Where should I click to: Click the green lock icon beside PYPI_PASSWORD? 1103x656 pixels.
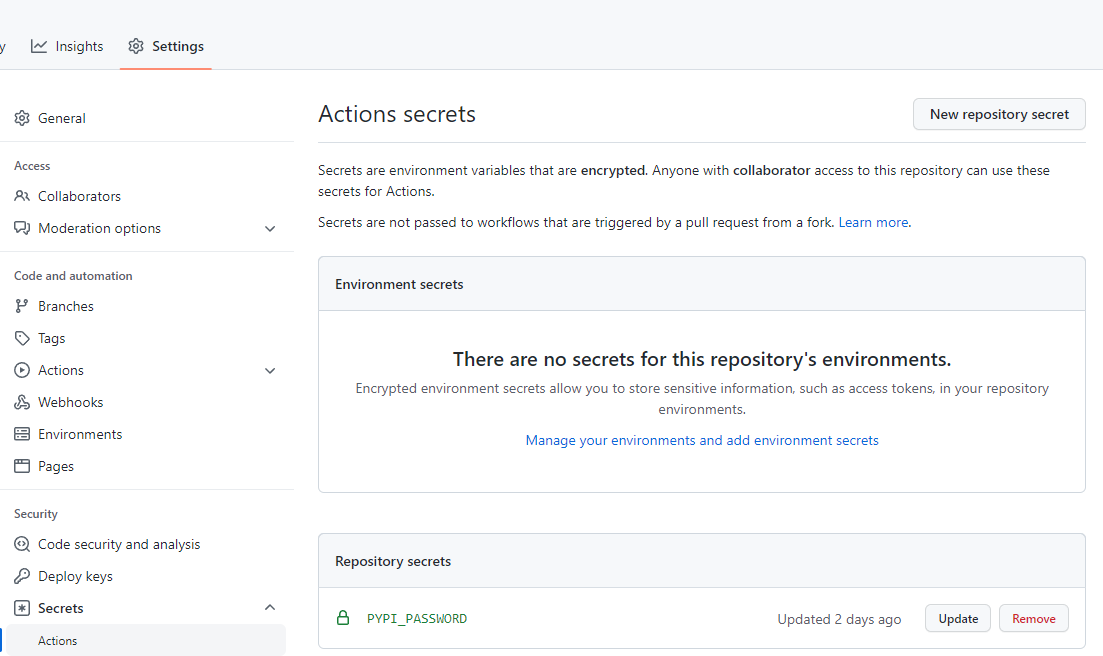pyautogui.click(x=343, y=618)
